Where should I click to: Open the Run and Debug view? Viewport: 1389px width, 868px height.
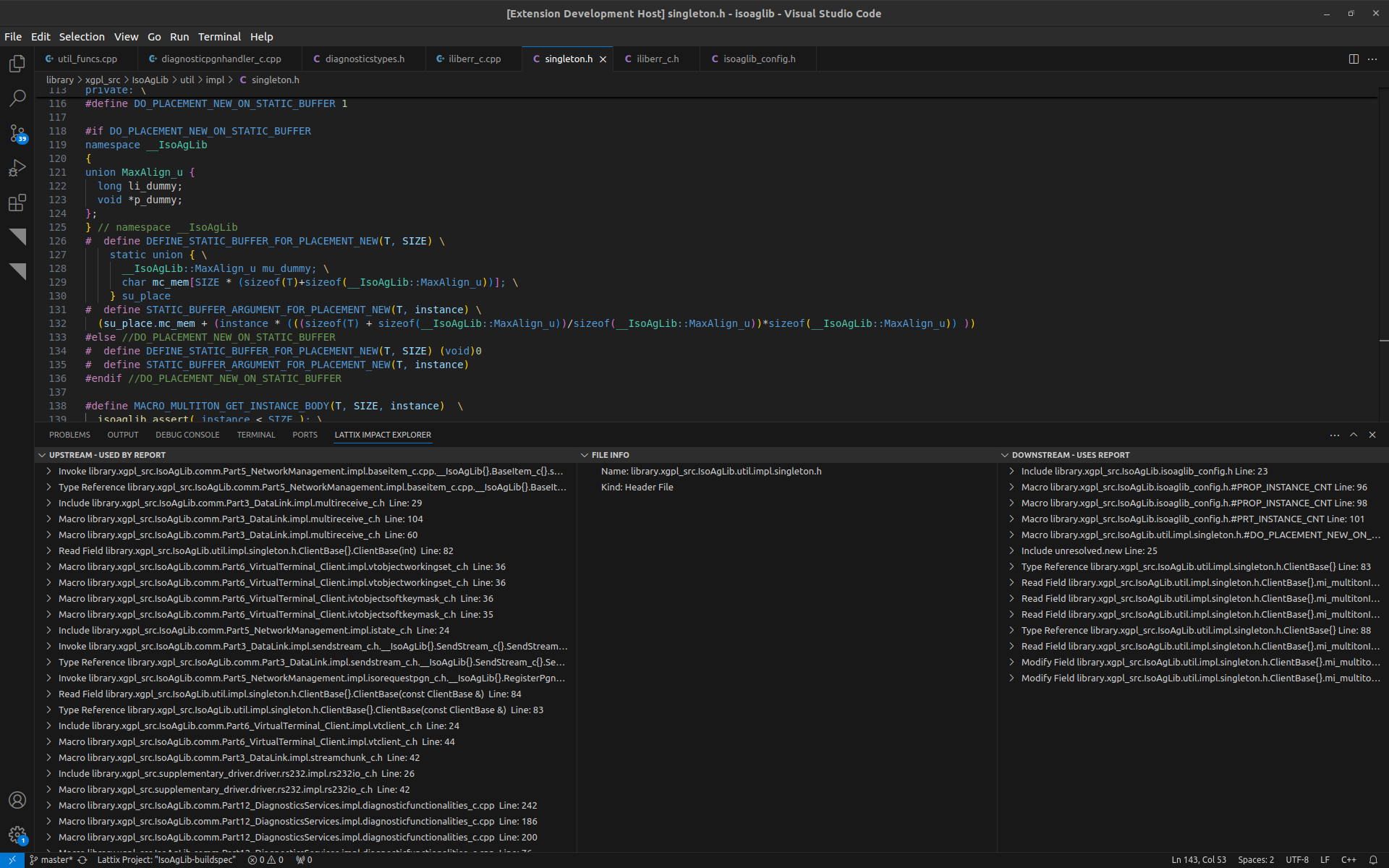coord(17,168)
